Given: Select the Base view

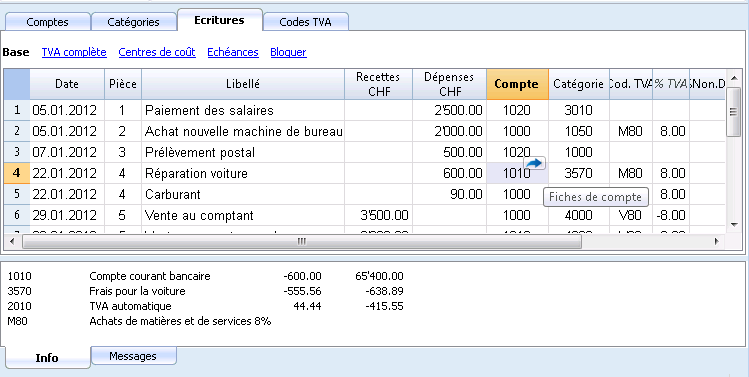Looking at the screenshot, I should (x=16, y=52).
